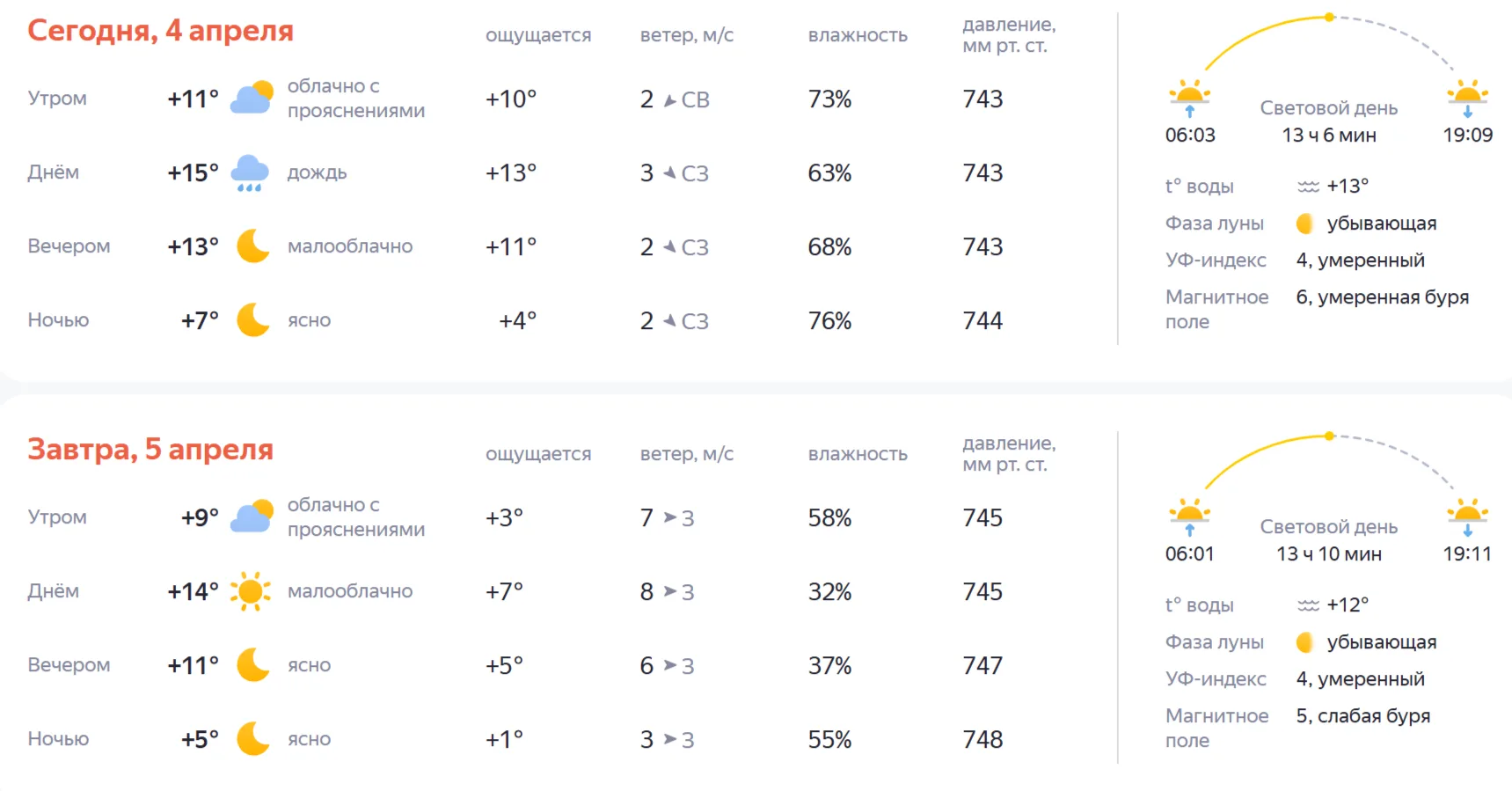Open the "Завтра, 5 апреля" heading
Screen dimensions: 1512x791
[150, 450]
